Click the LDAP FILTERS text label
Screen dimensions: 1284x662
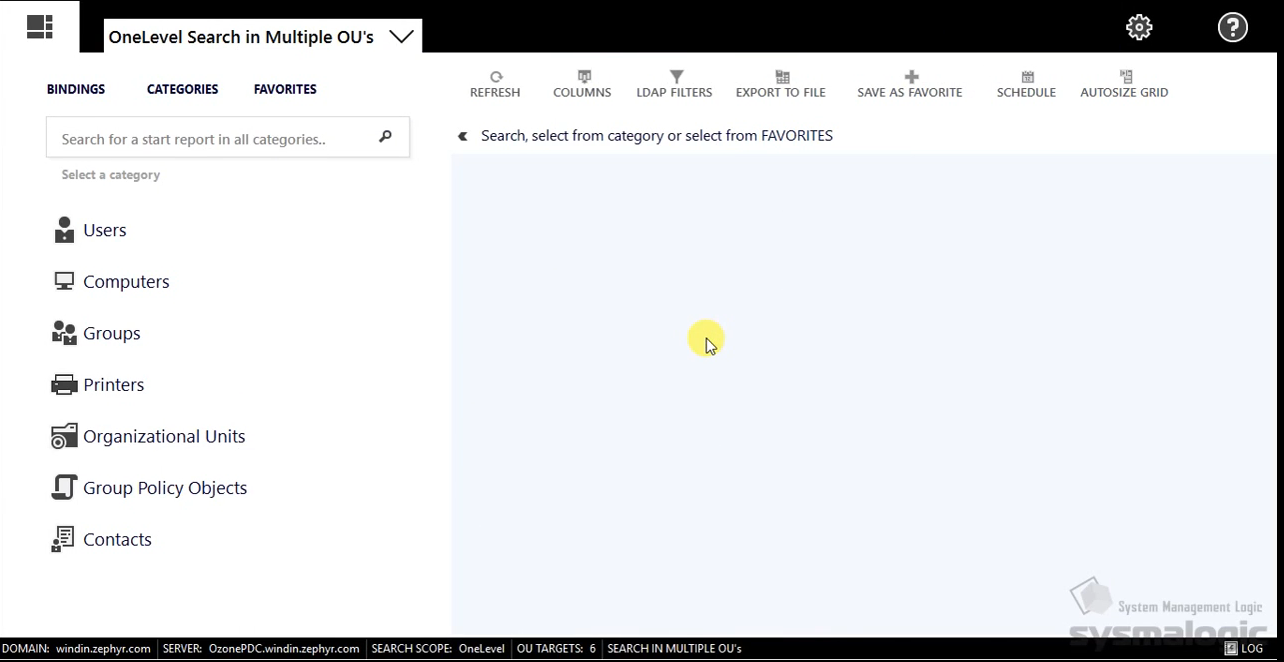coord(674,93)
